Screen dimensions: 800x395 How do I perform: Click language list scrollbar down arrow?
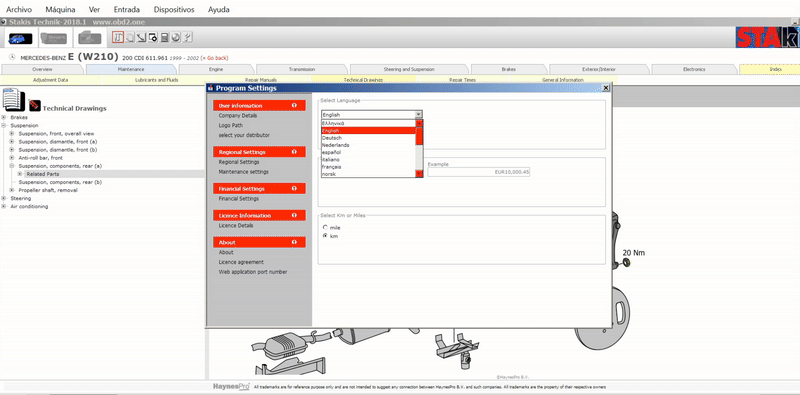point(419,174)
